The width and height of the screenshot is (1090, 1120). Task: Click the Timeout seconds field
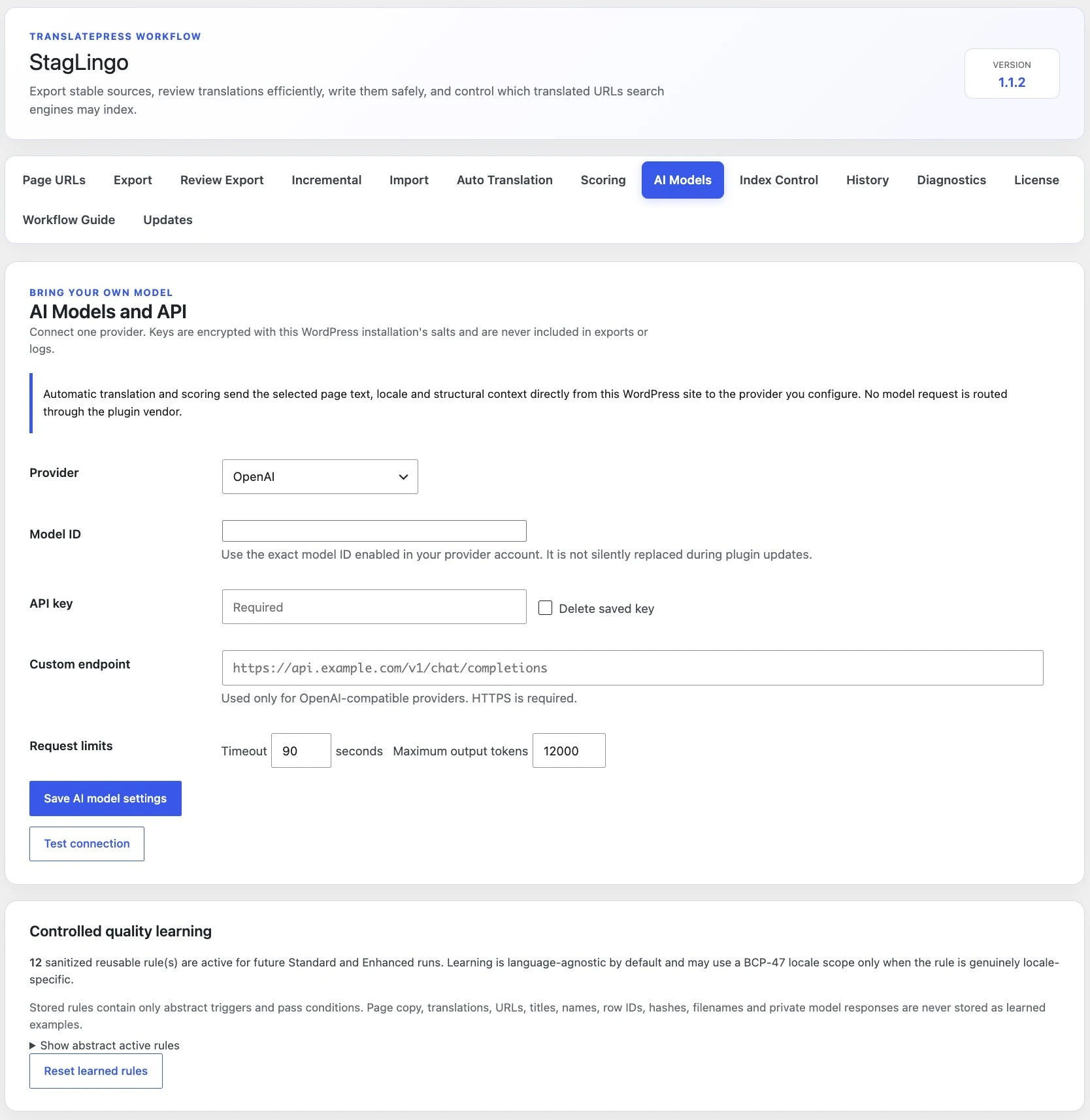coord(301,751)
